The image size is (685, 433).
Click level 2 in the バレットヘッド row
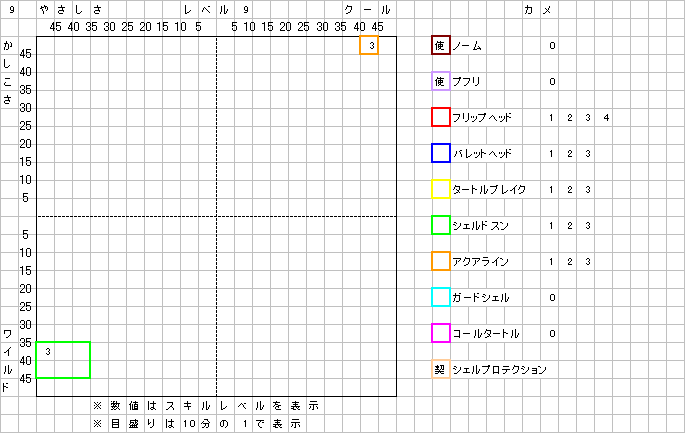coord(570,154)
